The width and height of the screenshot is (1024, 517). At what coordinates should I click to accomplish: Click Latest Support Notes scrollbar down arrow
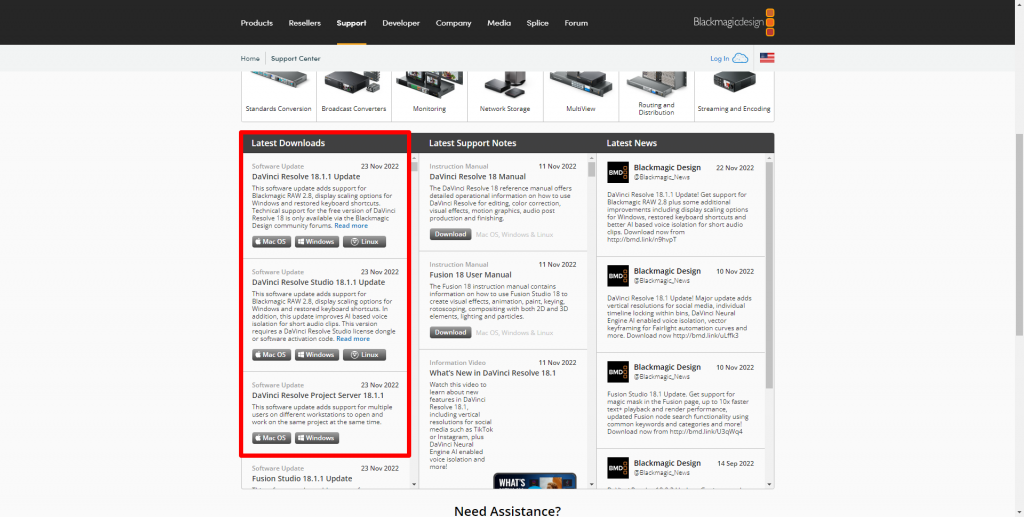click(x=592, y=484)
